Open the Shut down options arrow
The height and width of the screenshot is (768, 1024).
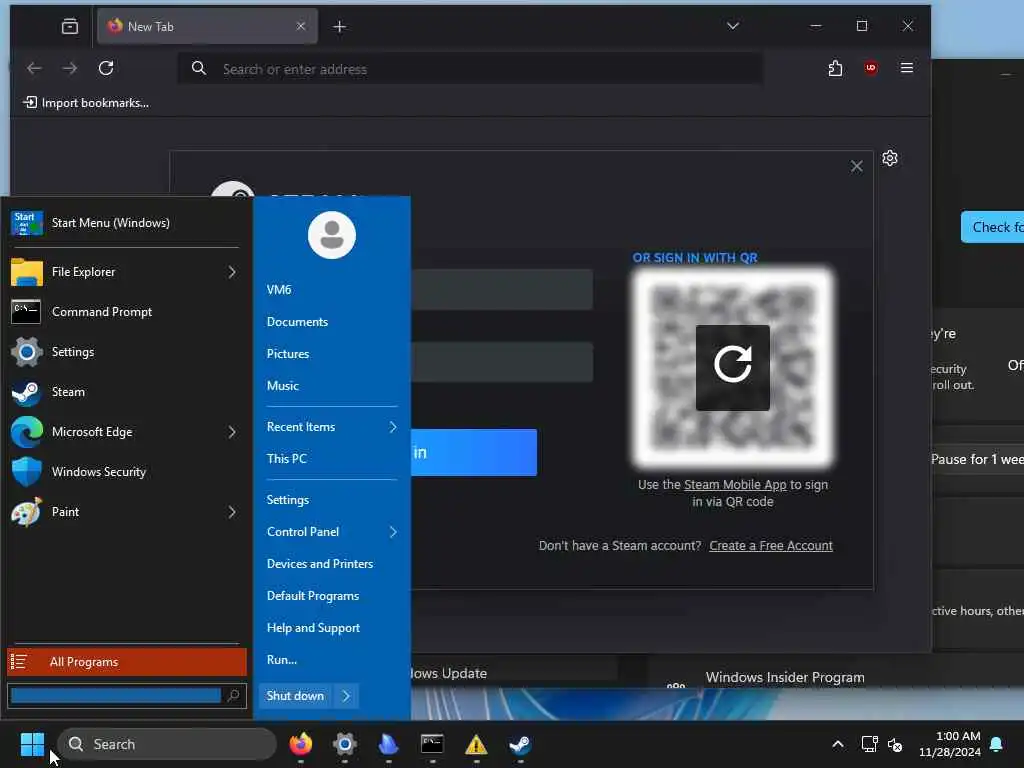click(x=346, y=696)
